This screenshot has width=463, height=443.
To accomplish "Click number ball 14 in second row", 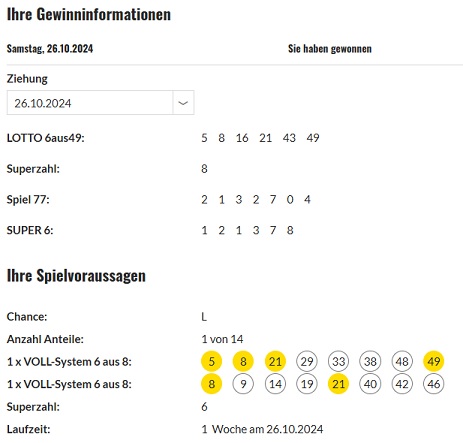I will coord(275,384).
